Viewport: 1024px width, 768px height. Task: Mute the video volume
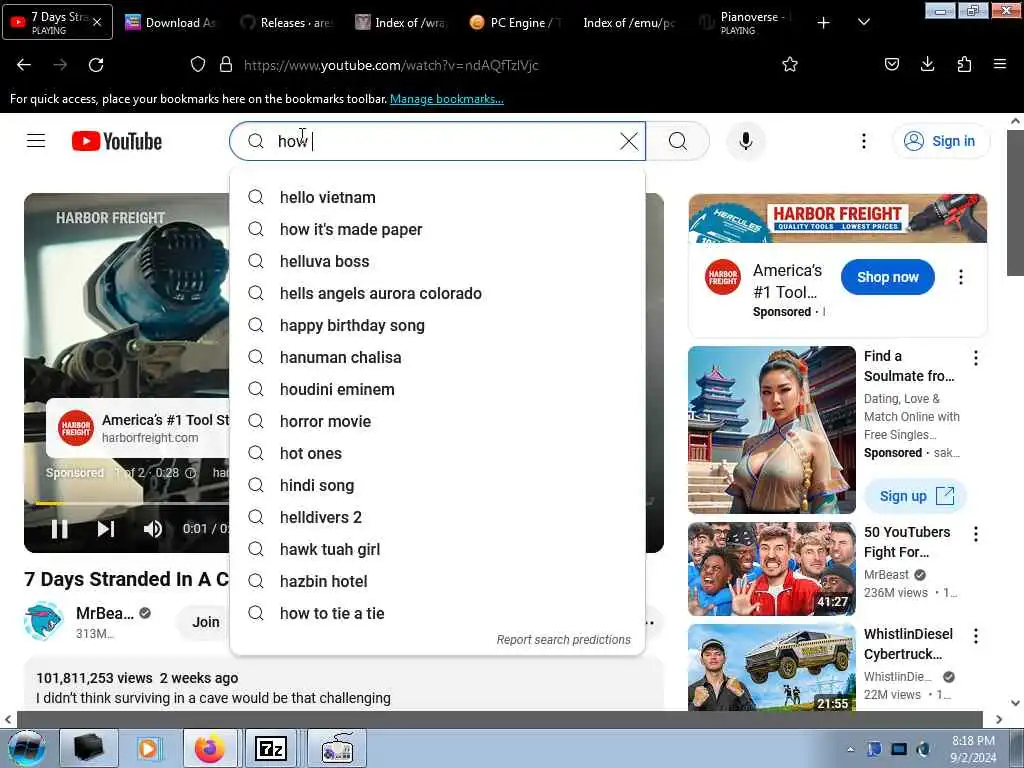(152, 528)
